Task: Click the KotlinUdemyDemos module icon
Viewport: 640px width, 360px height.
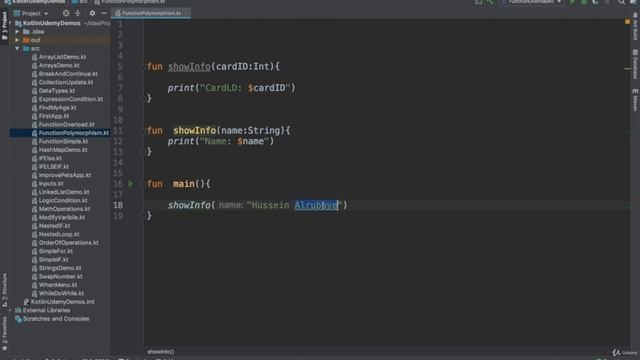Action: (x=18, y=23)
